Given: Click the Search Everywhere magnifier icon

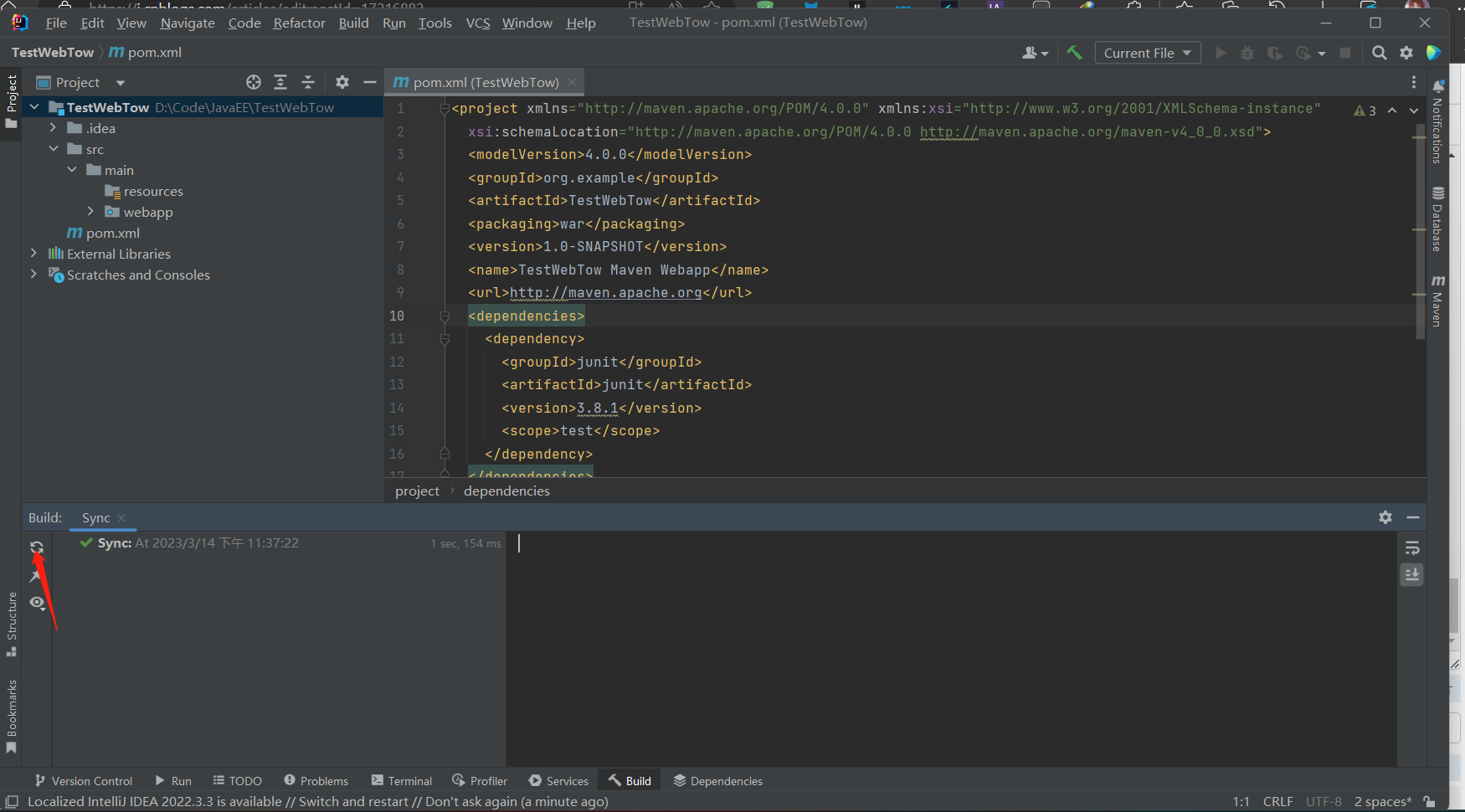Looking at the screenshot, I should [1379, 53].
